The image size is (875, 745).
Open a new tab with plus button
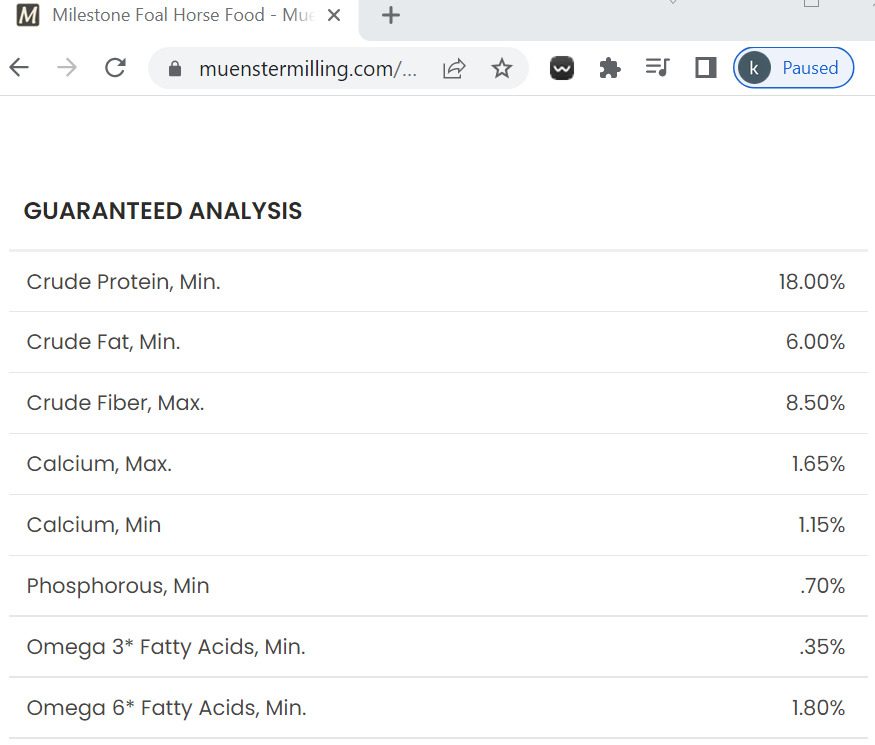pyautogui.click(x=391, y=15)
